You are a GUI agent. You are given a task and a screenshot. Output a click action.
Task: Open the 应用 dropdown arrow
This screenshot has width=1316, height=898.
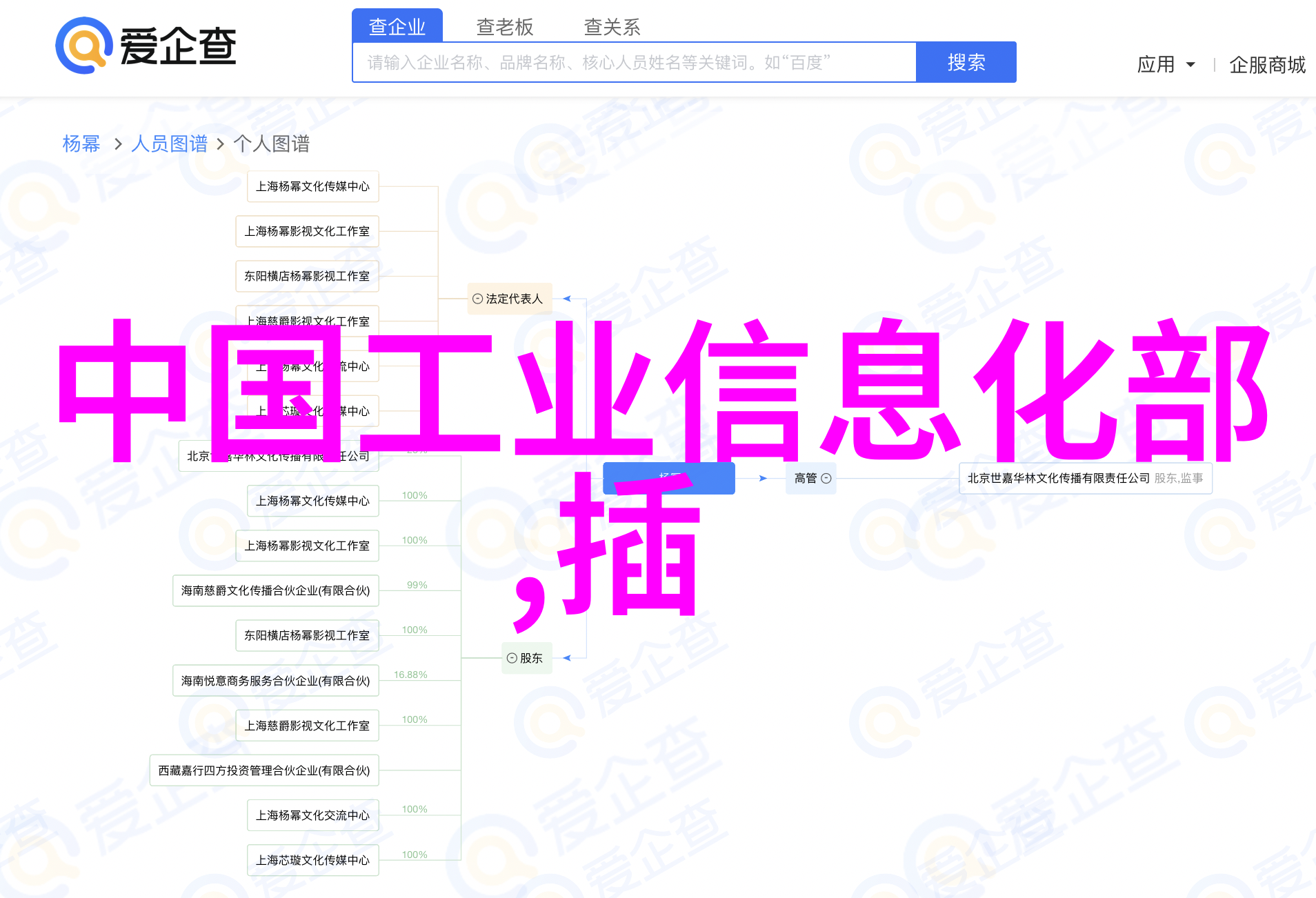(1190, 65)
